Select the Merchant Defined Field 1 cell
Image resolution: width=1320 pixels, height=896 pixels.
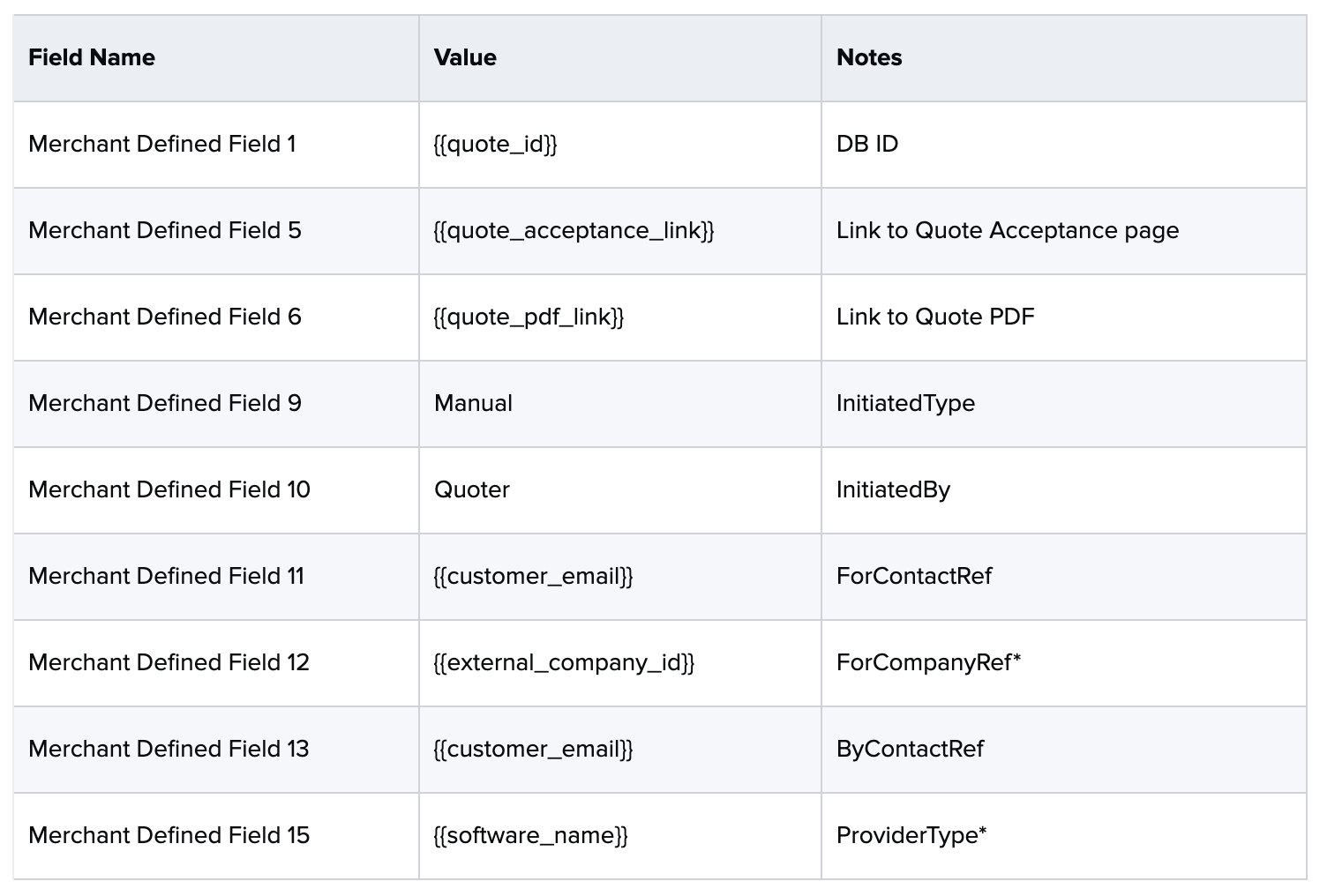[x=162, y=144]
